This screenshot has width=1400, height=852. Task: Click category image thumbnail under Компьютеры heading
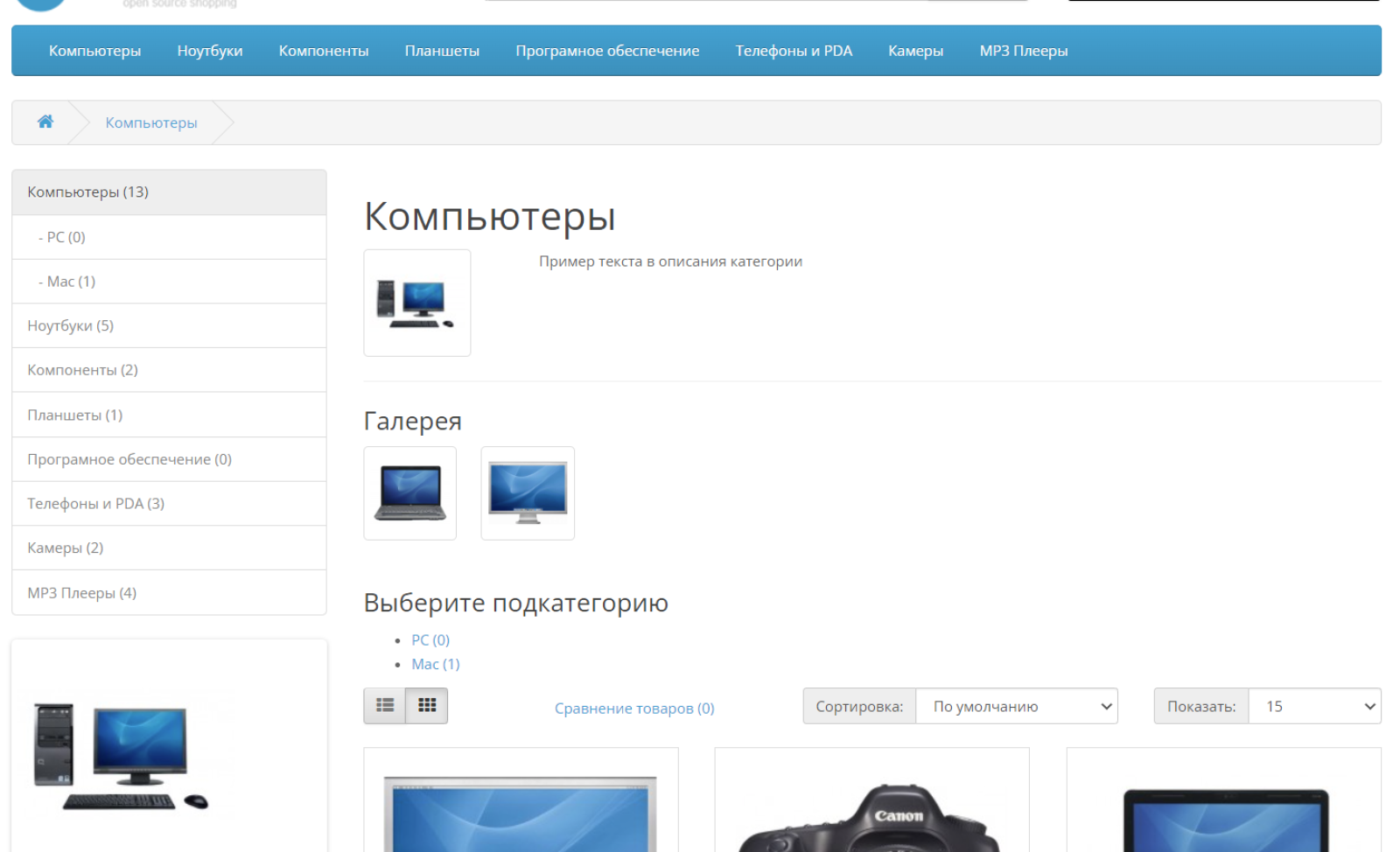(x=417, y=303)
